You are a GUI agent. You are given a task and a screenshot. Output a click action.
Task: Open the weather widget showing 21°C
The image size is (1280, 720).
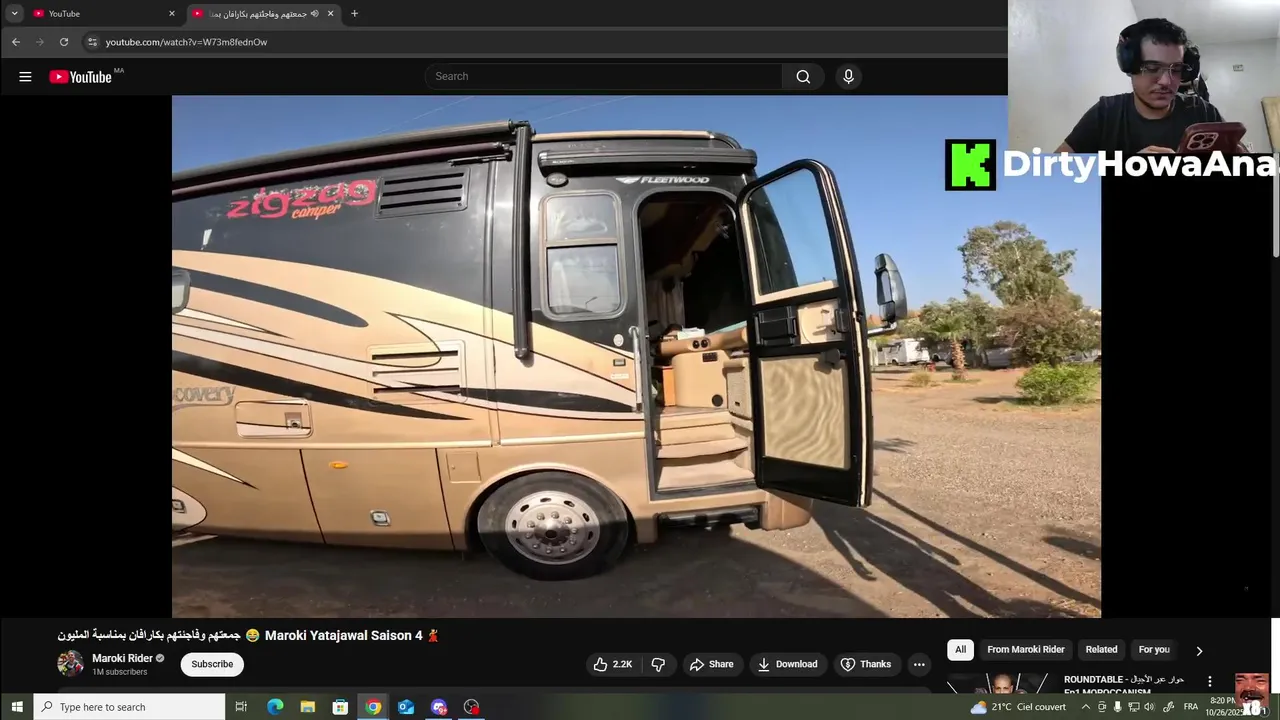pyautogui.click(x=1018, y=707)
